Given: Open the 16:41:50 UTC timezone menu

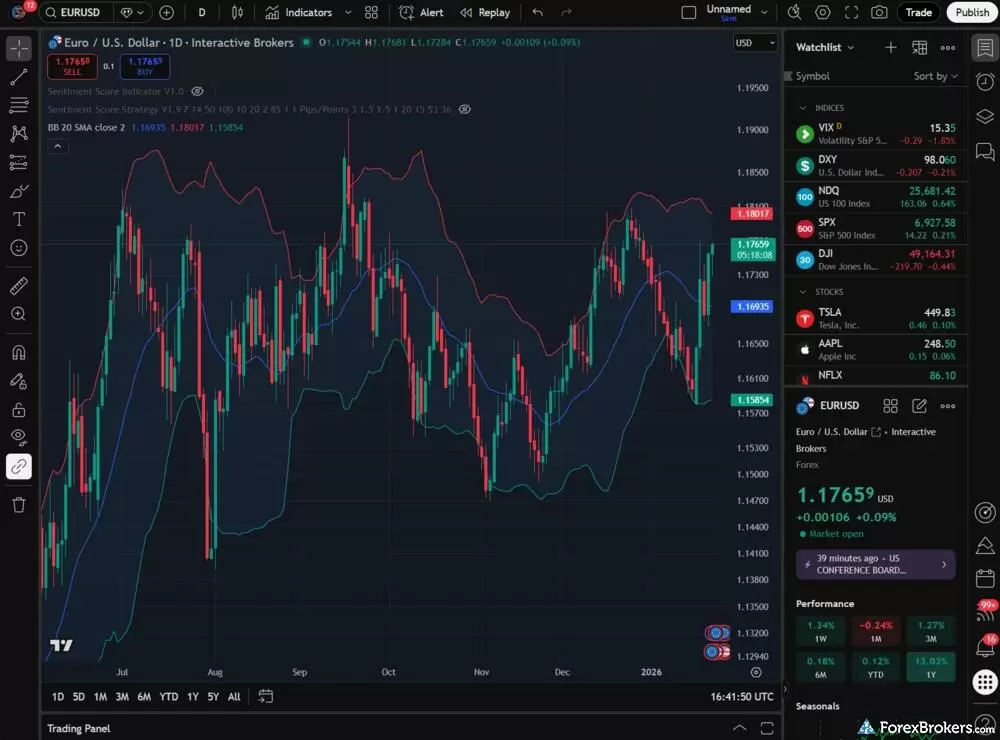Looking at the screenshot, I should [x=742, y=697].
